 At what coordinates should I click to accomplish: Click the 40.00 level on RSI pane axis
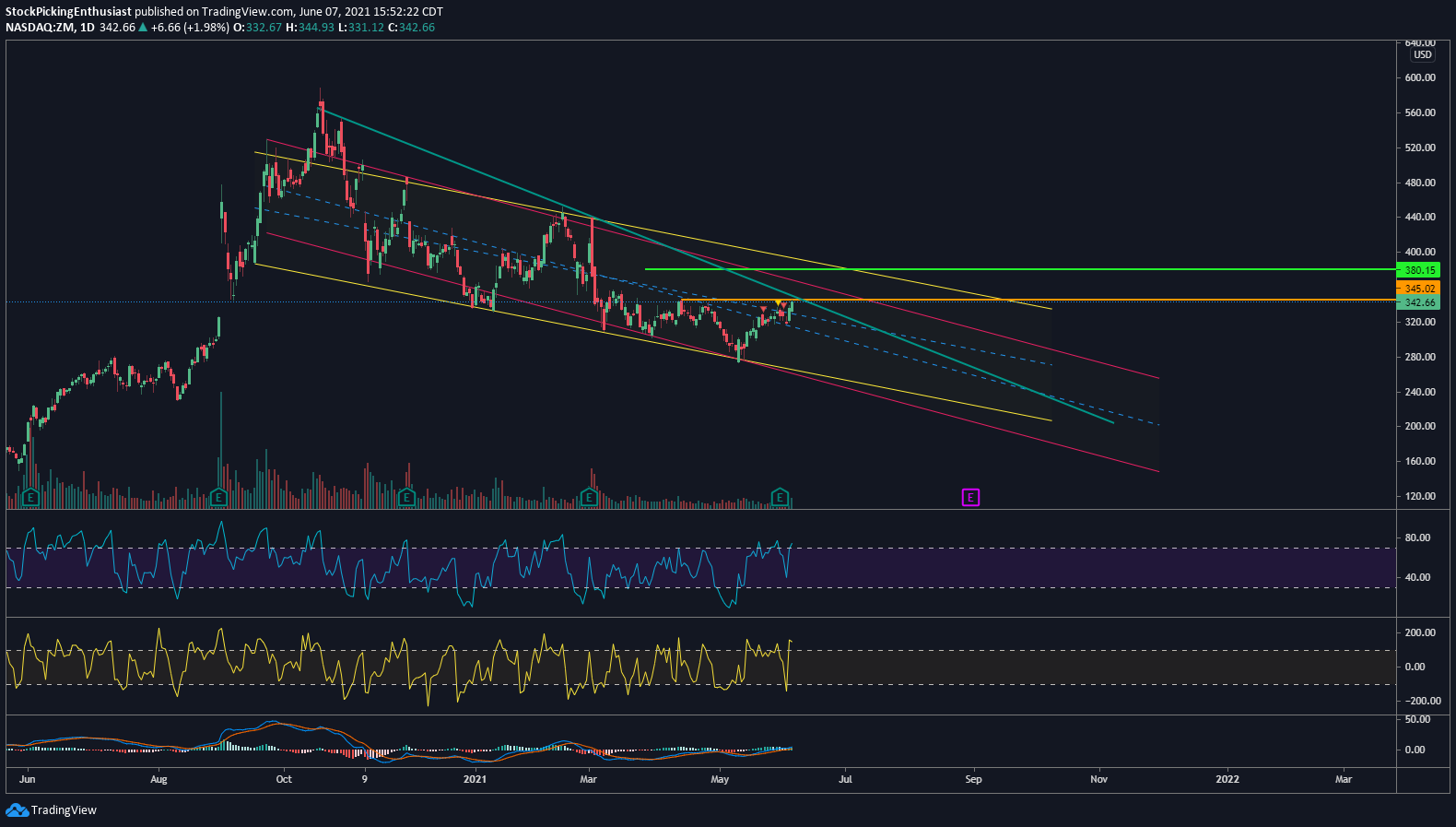(1417, 577)
